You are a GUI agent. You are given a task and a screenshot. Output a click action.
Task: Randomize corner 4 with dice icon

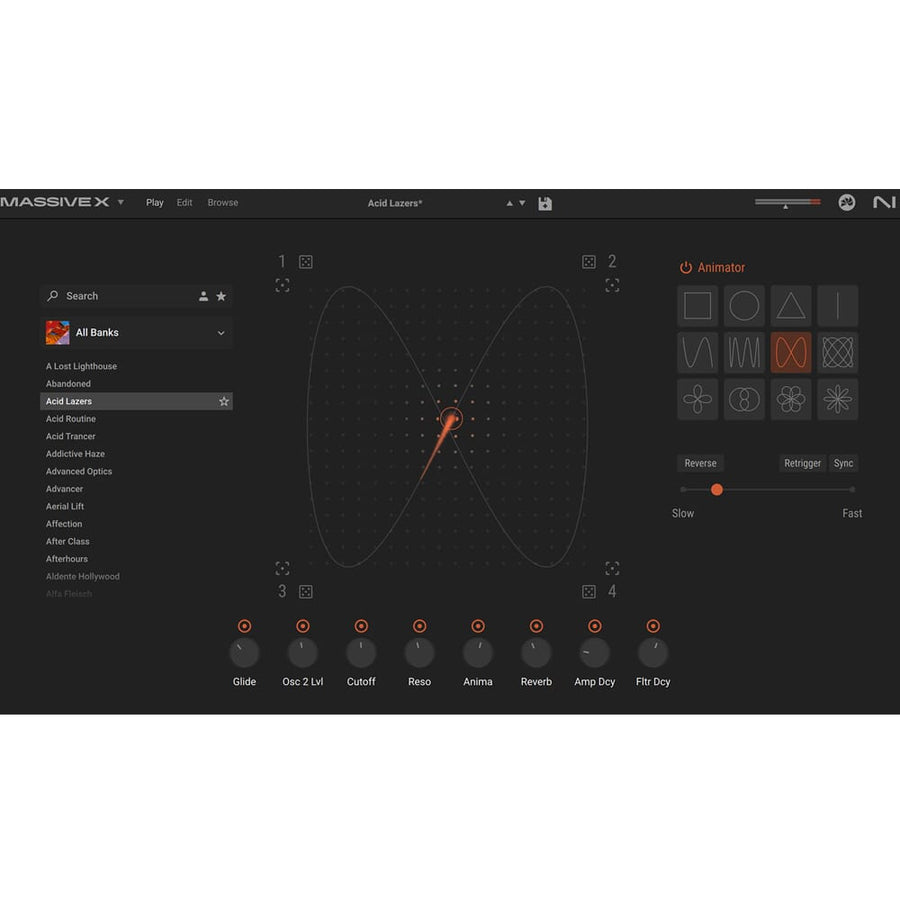[589, 592]
